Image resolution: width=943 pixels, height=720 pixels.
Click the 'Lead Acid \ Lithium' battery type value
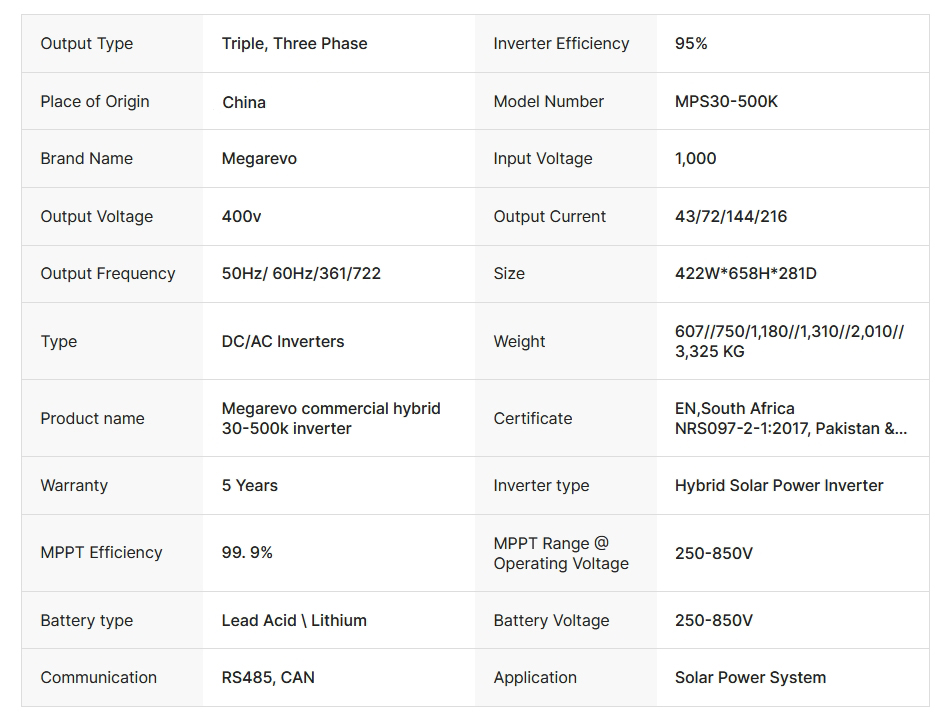click(x=294, y=621)
